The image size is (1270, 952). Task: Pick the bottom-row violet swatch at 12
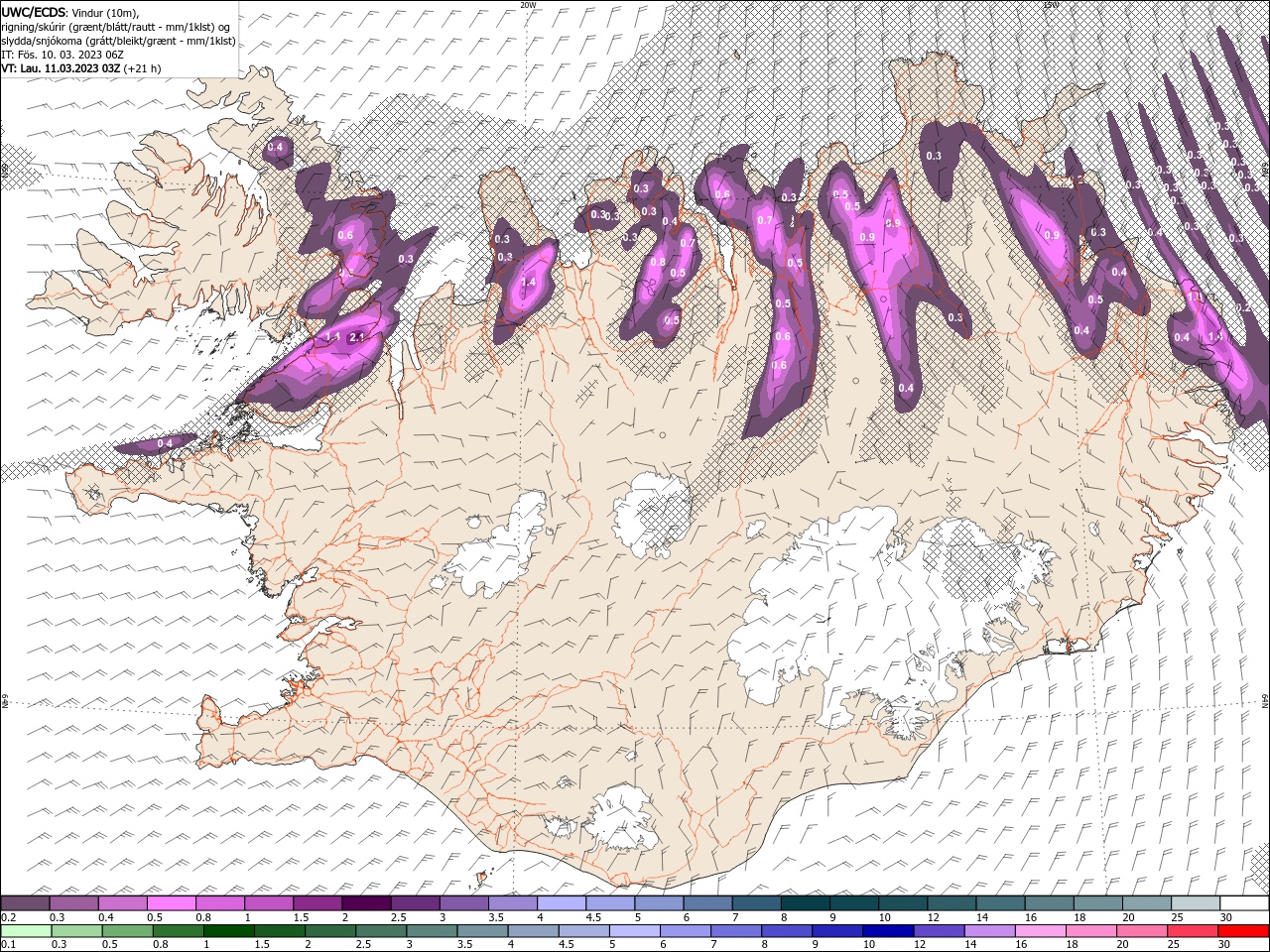pos(939,931)
